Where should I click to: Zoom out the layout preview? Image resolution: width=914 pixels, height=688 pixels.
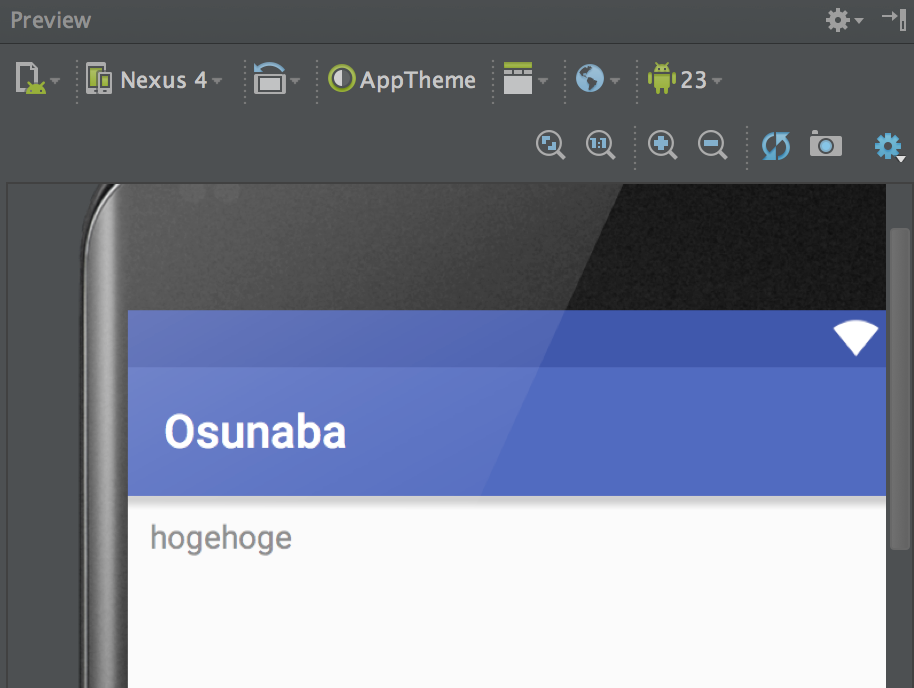712,145
